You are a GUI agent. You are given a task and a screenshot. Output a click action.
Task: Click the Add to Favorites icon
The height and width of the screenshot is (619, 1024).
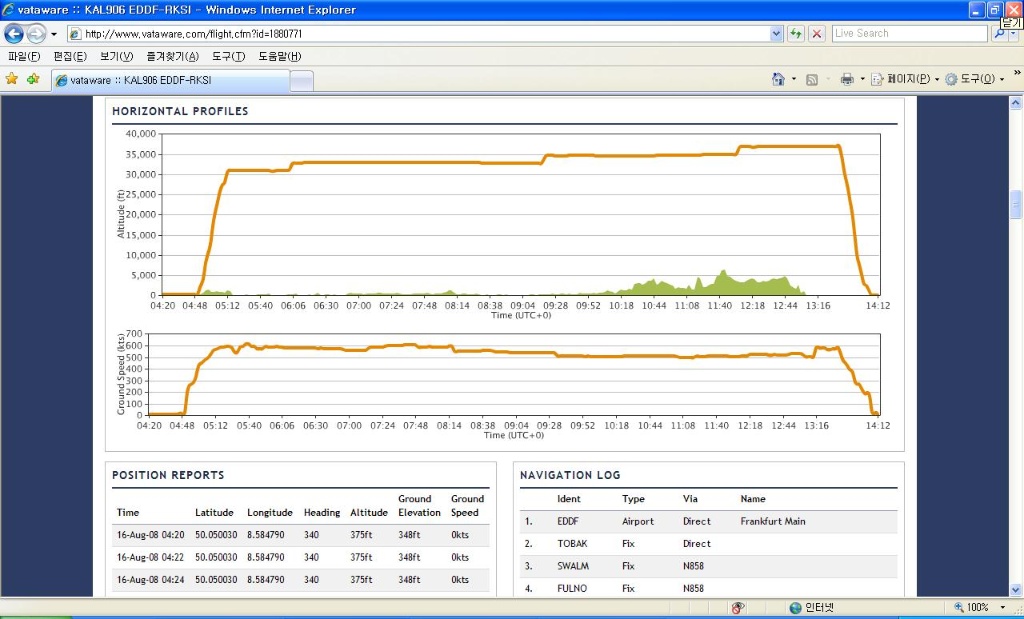(33, 79)
